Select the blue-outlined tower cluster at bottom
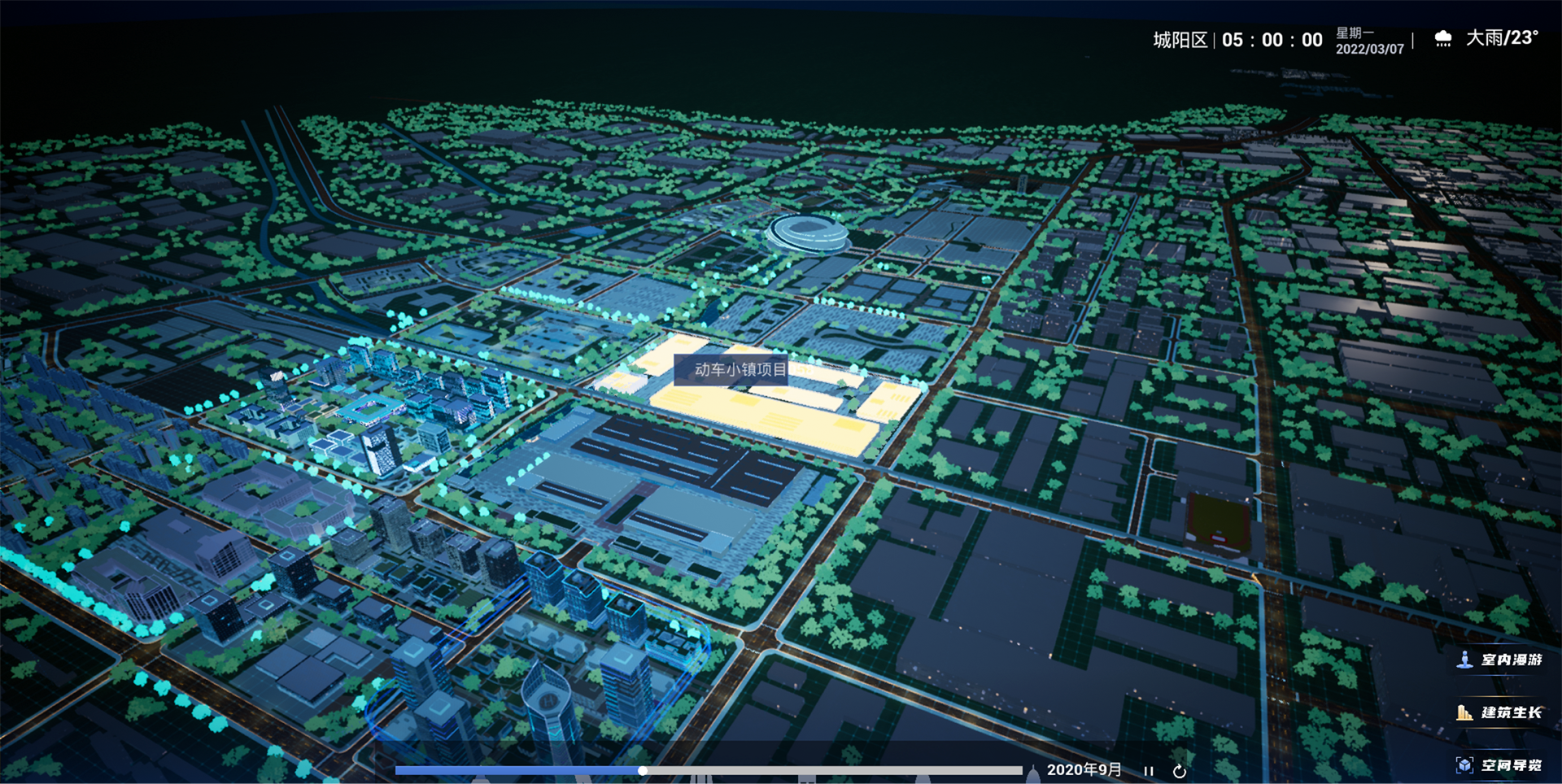Viewport: 1562px width, 784px height. coord(537,683)
